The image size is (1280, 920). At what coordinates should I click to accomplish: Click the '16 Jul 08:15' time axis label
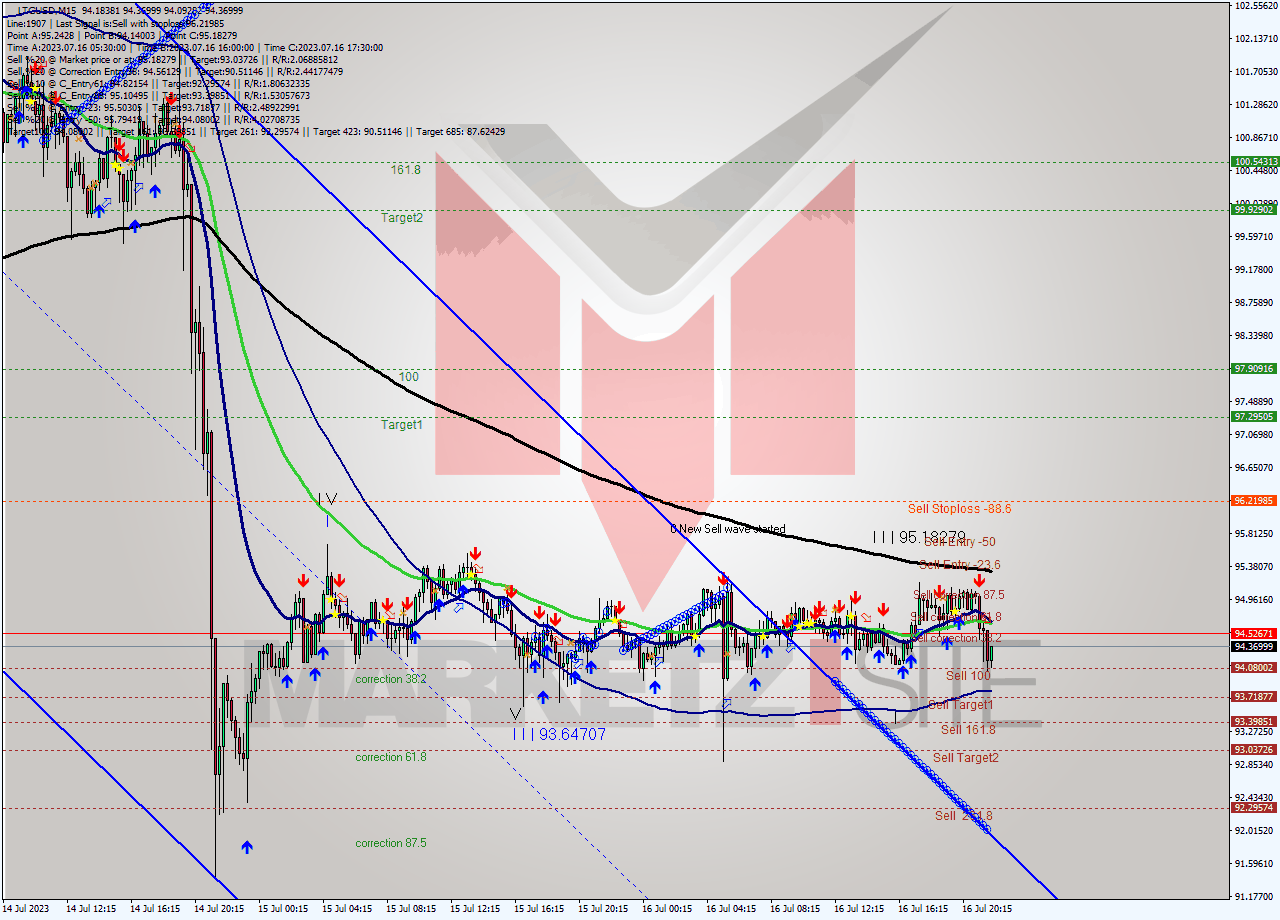pyautogui.click(x=795, y=909)
